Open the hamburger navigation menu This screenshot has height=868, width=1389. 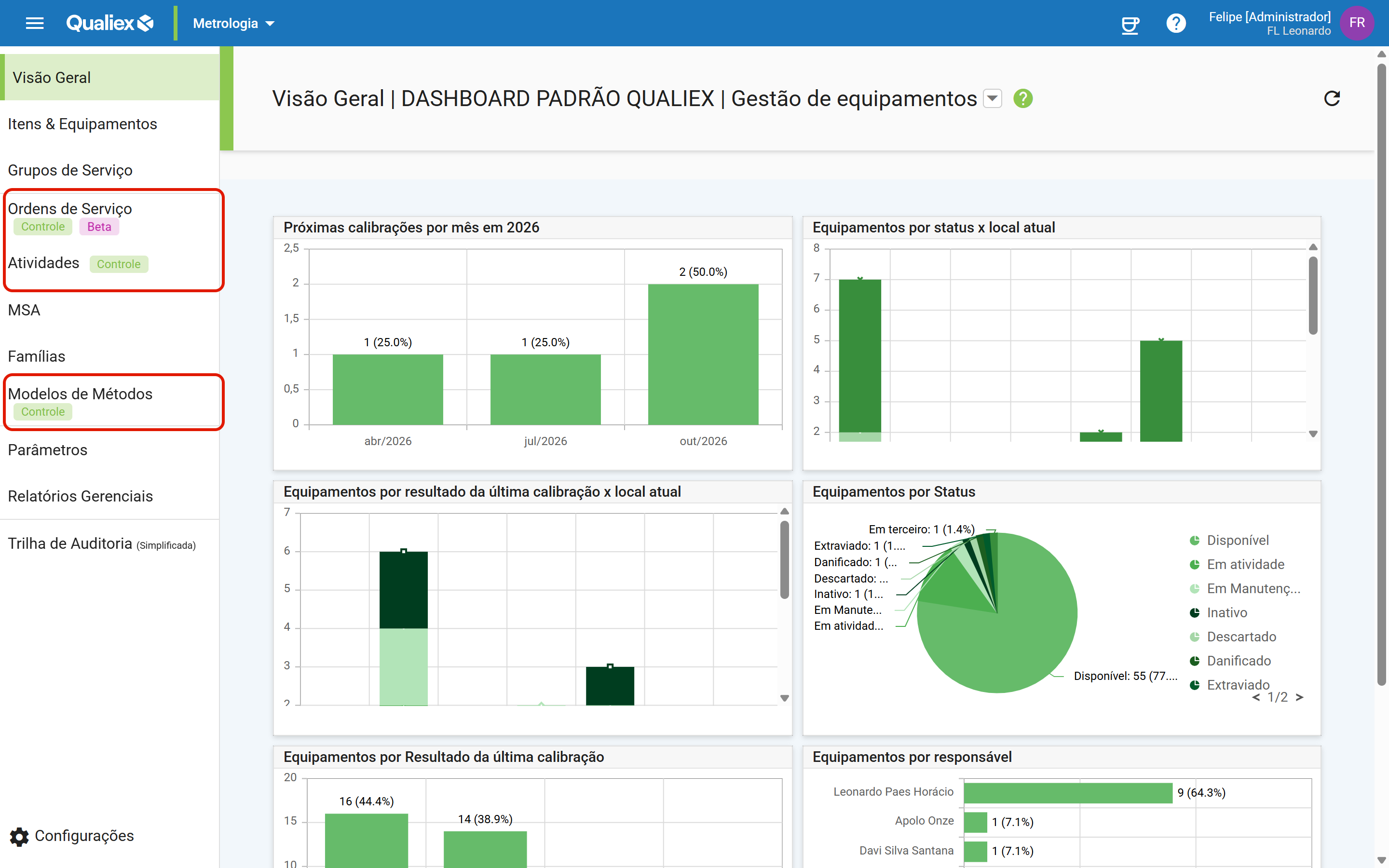point(34,23)
